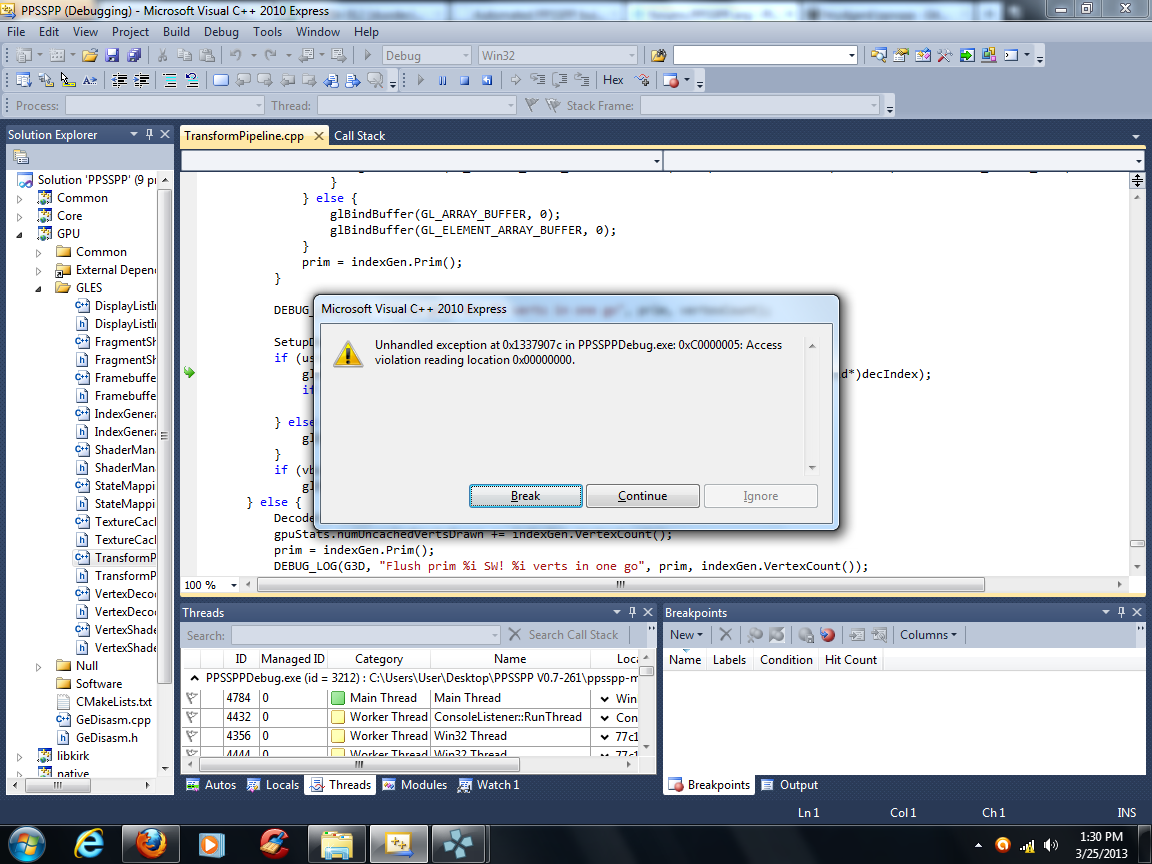
Task: Open the Debug menu
Action: click(221, 32)
